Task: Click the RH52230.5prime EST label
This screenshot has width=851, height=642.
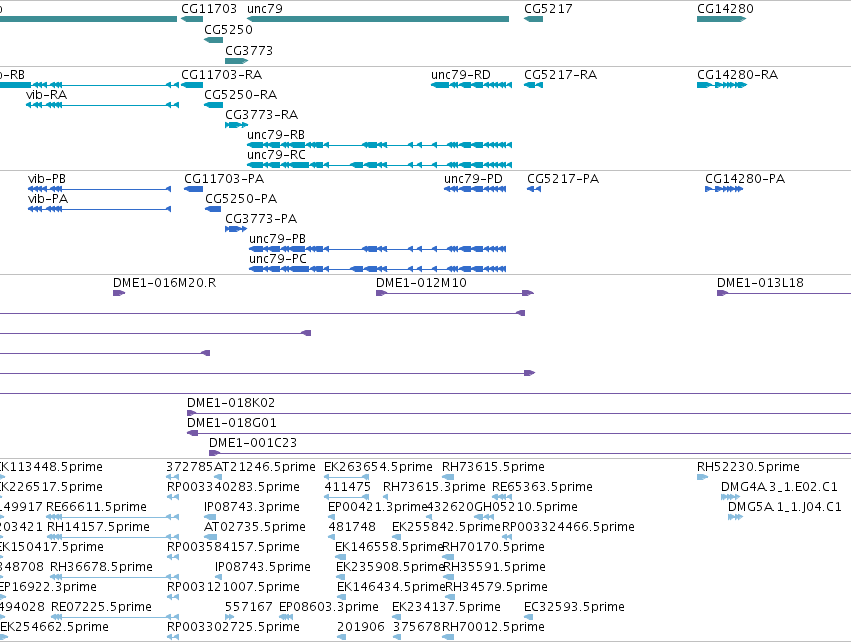Action: click(748, 467)
